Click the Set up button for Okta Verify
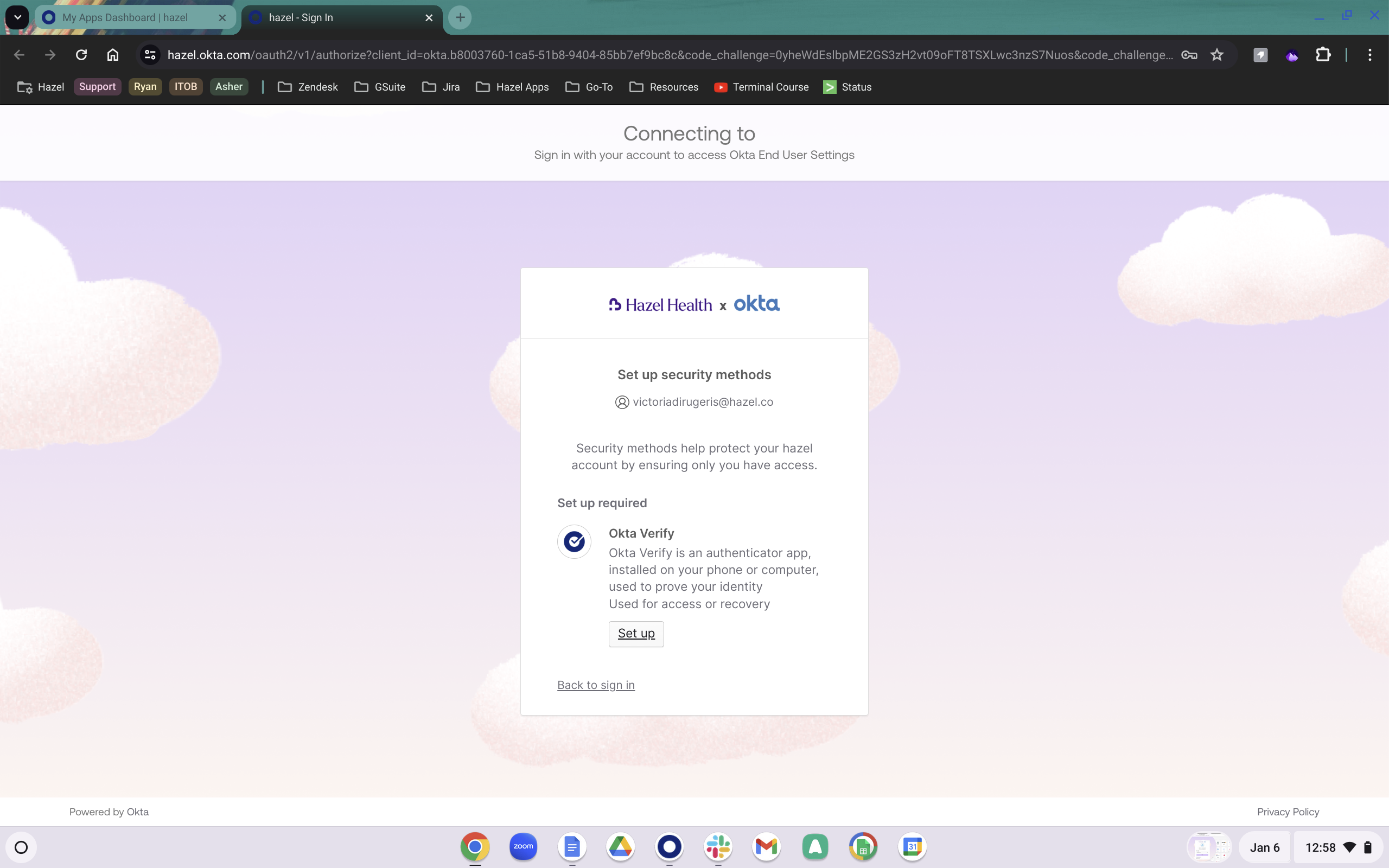This screenshot has width=1389, height=868. [x=635, y=633]
